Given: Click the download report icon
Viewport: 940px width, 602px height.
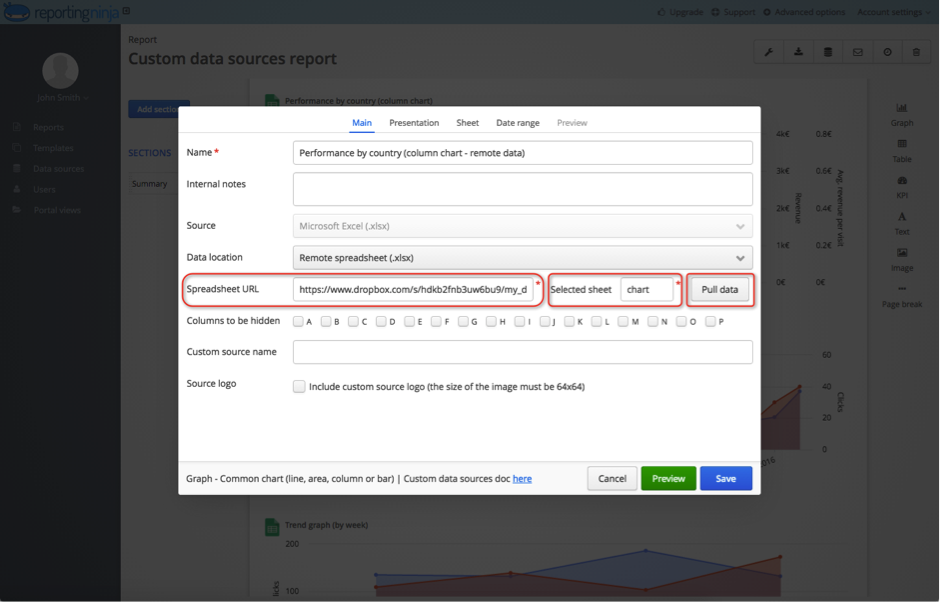Looking at the screenshot, I should [798, 50].
